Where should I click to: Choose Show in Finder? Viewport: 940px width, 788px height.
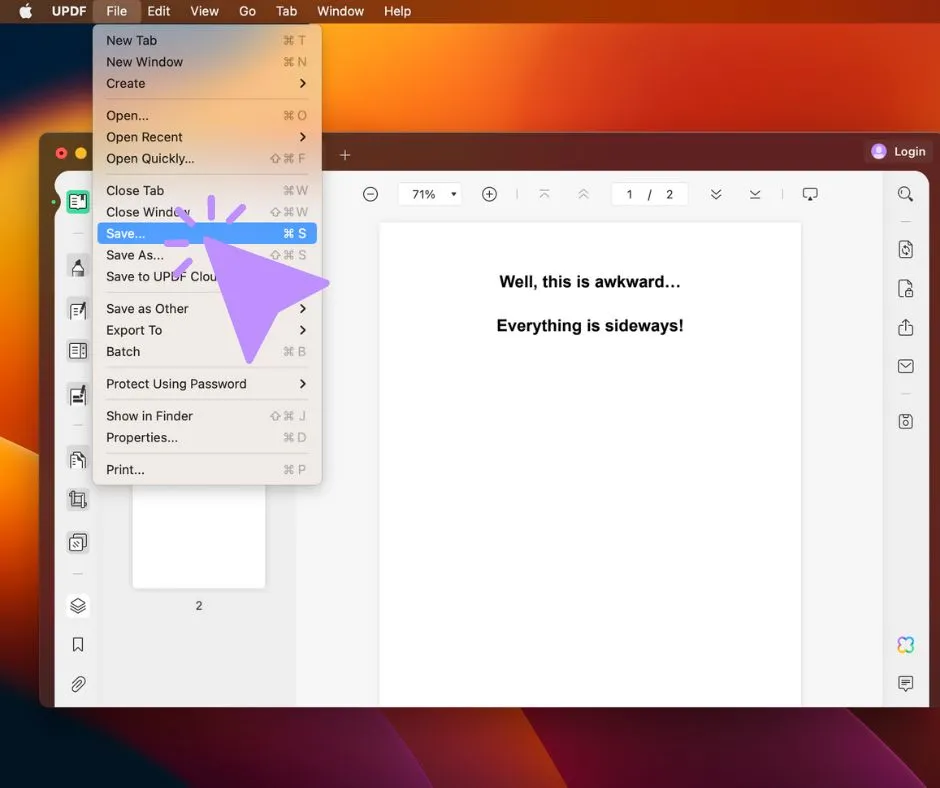(207, 416)
